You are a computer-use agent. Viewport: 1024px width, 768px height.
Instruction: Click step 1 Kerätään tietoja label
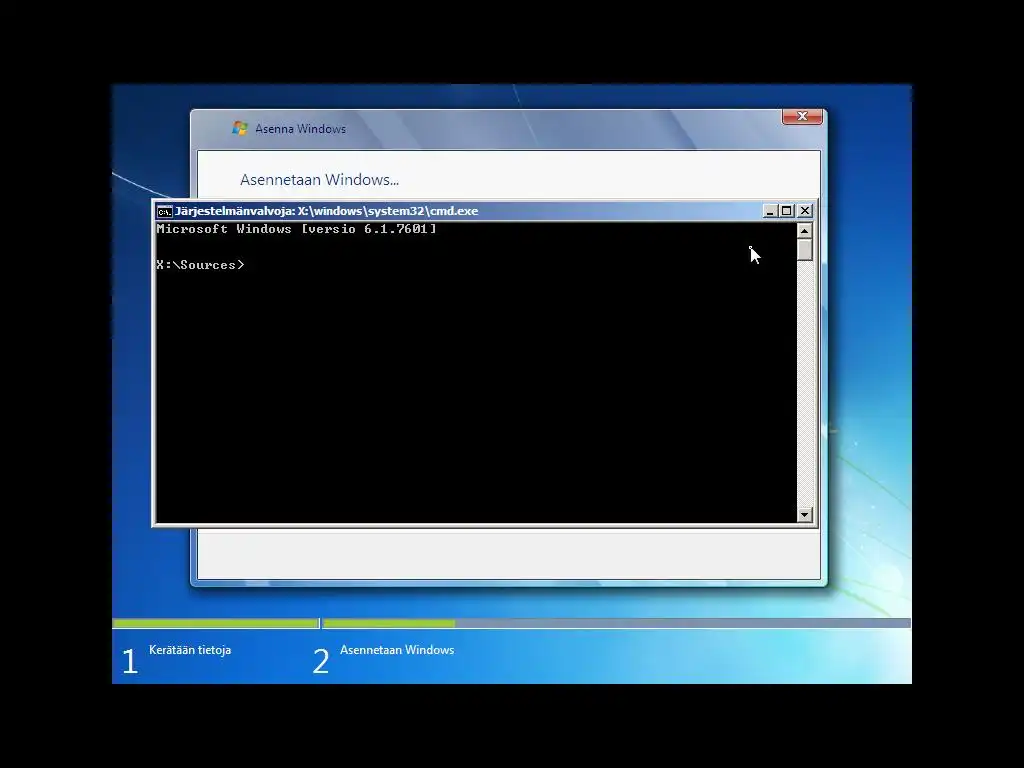pyautogui.click(x=190, y=650)
